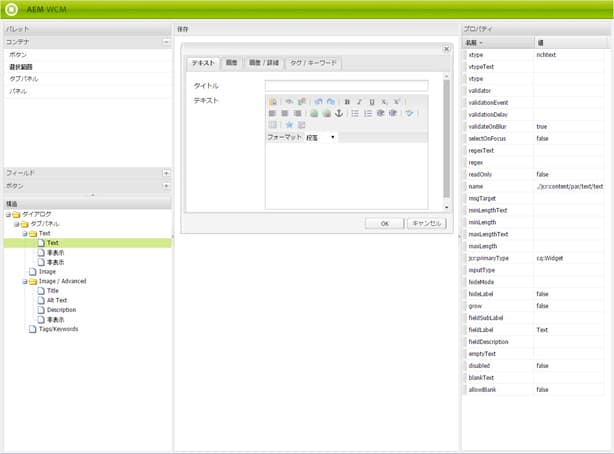Image resolution: width=614 pixels, height=454 pixels.
Task: Collapse the コンテナ palette section
Action: (166, 42)
